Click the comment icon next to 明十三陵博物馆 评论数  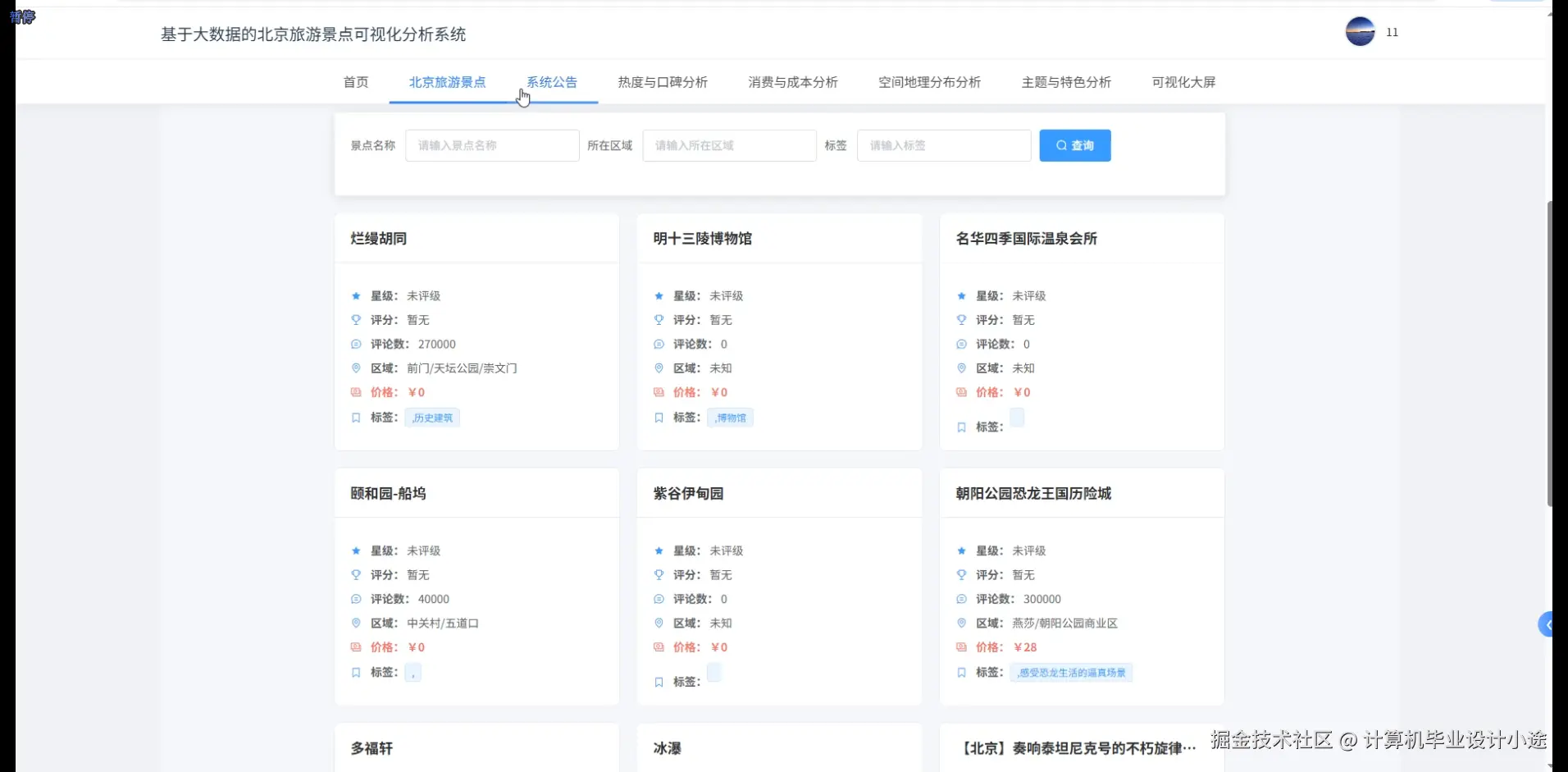[x=659, y=345]
